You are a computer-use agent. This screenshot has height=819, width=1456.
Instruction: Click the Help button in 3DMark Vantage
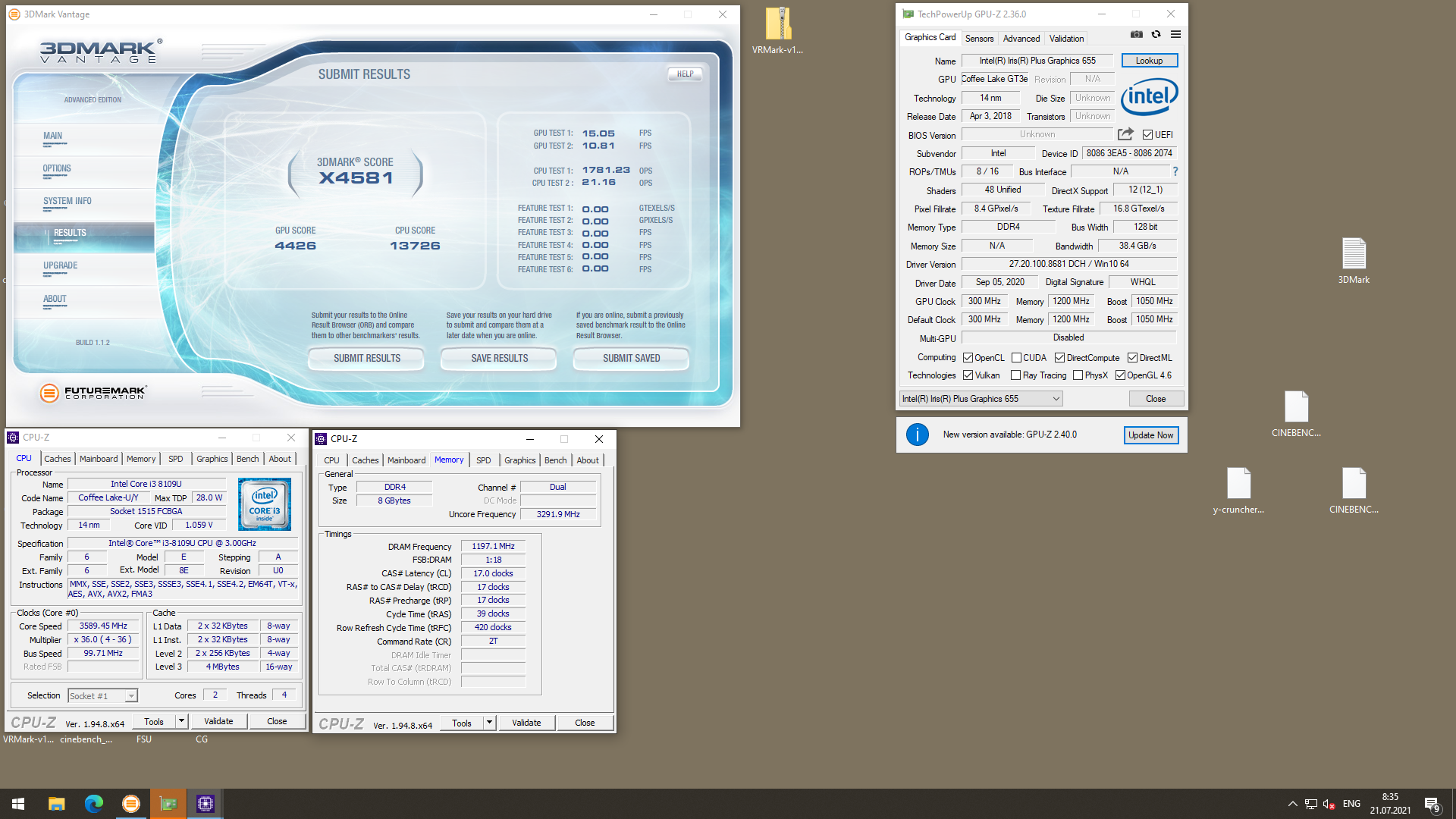[685, 74]
